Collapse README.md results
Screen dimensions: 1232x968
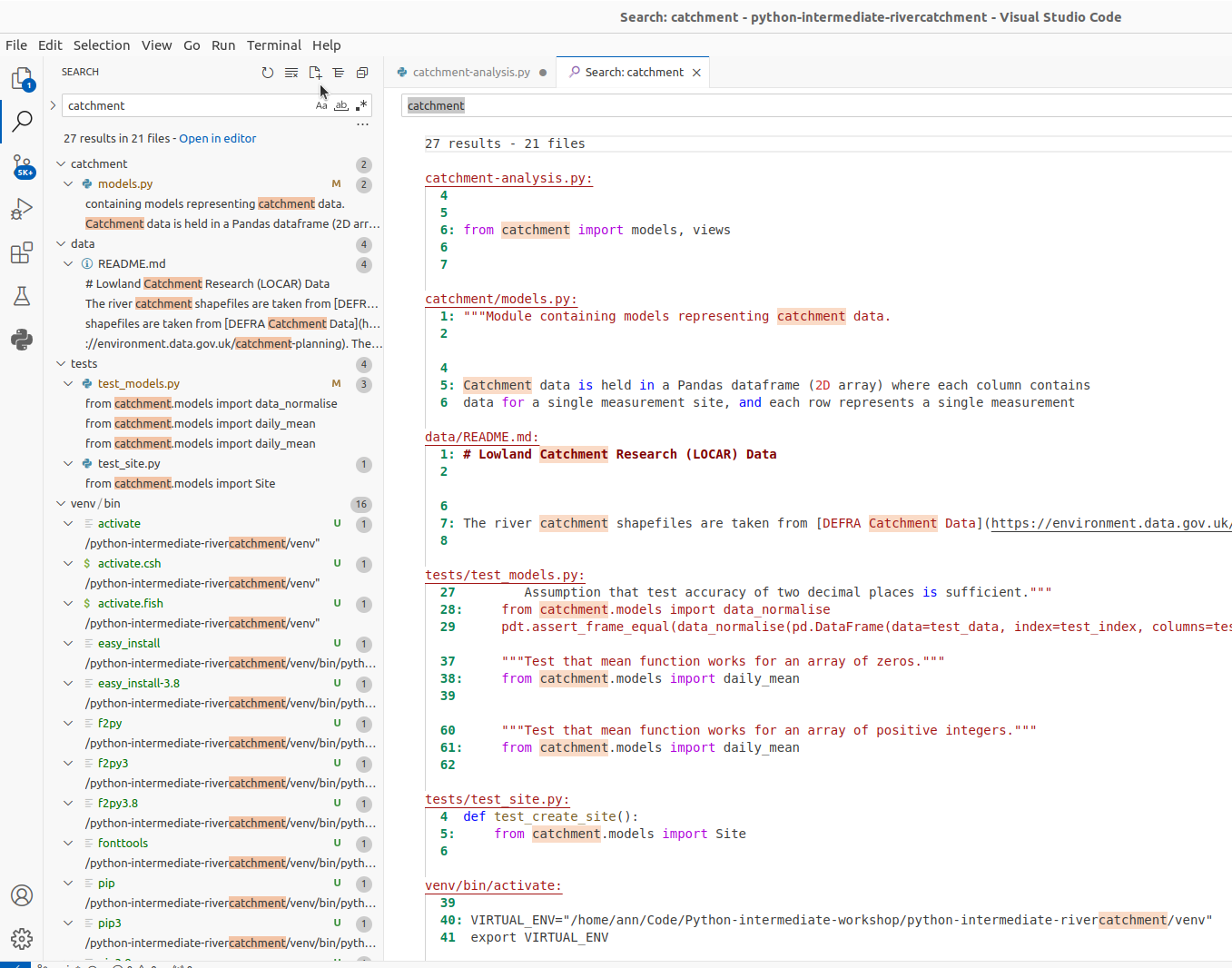pos(68,263)
